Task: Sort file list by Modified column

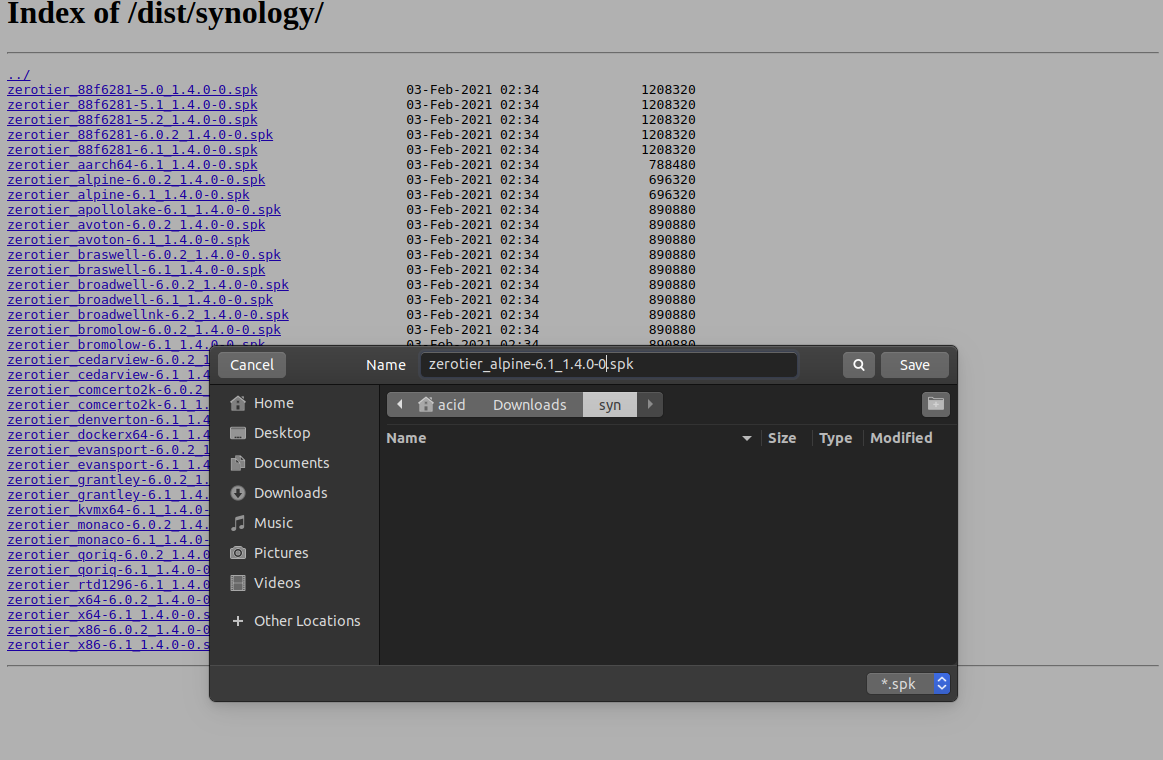Action: pos(900,438)
